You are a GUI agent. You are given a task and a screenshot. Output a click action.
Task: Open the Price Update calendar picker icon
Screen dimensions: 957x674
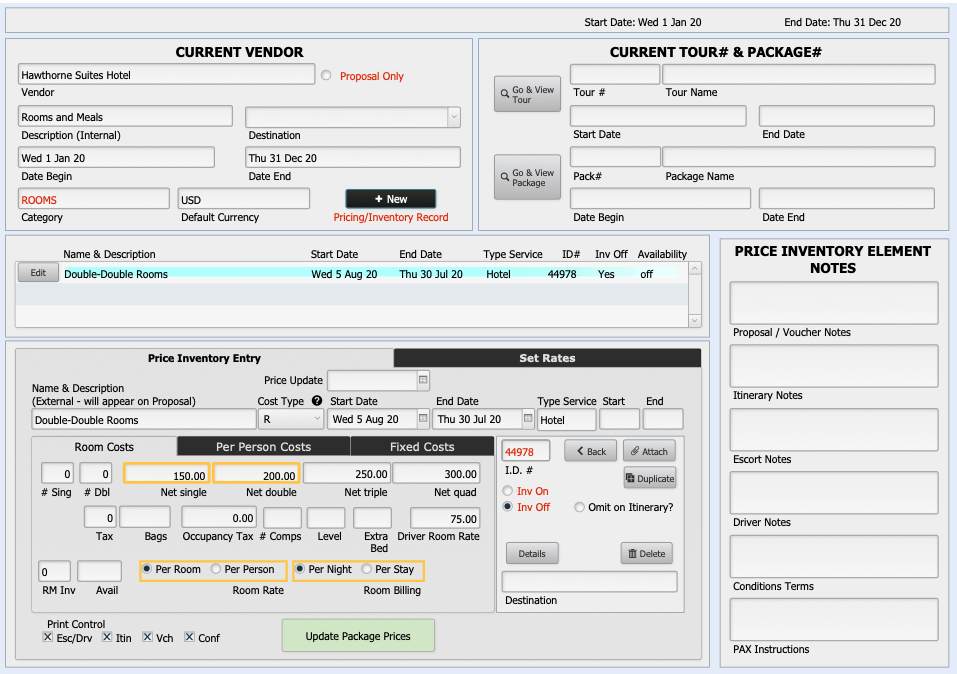coord(423,380)
